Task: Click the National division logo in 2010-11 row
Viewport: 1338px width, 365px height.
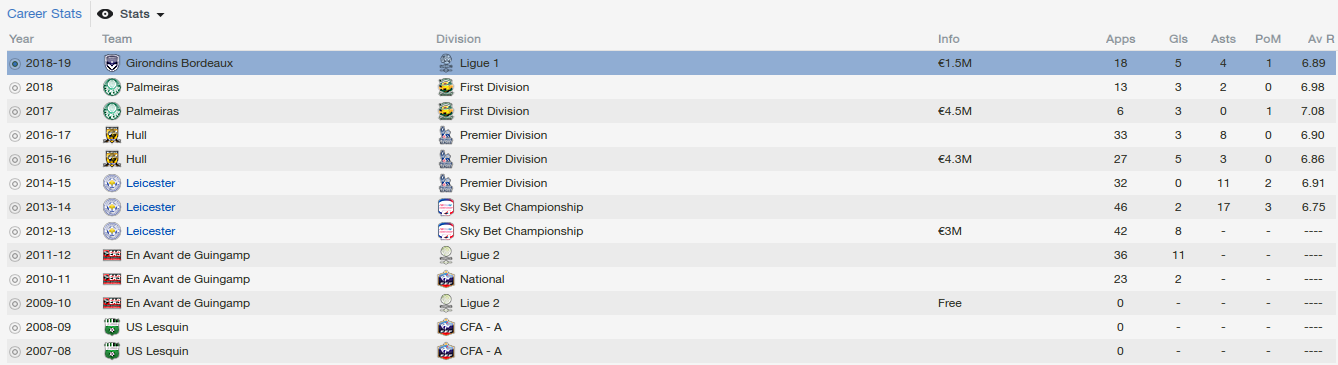Action: coord(446,279)
